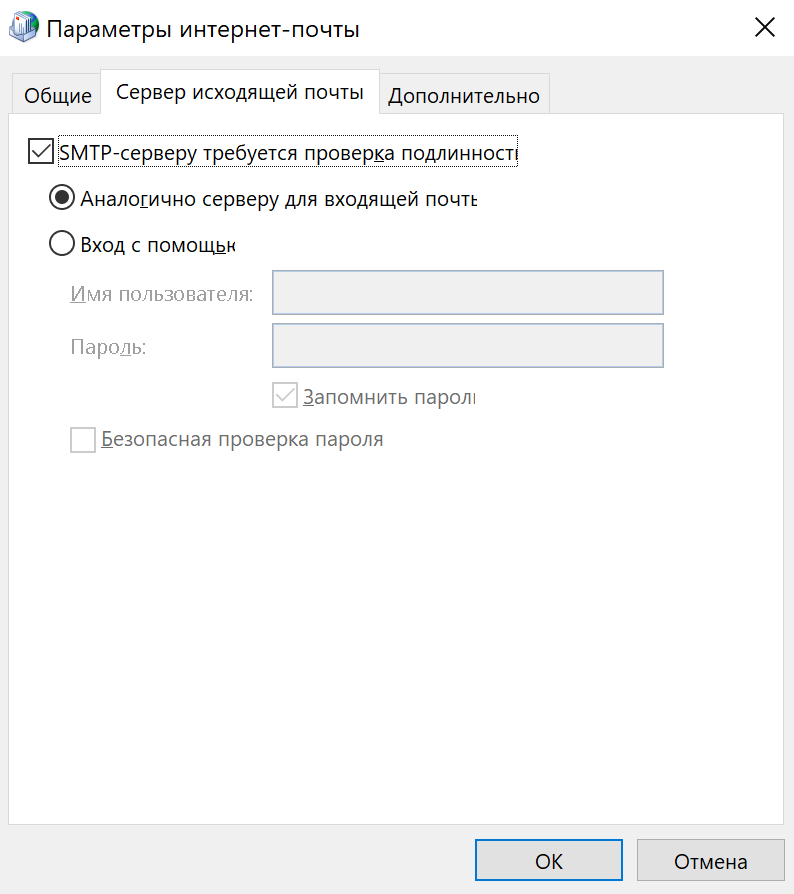Choose the Вход с помощью radio option

[62, 243]
